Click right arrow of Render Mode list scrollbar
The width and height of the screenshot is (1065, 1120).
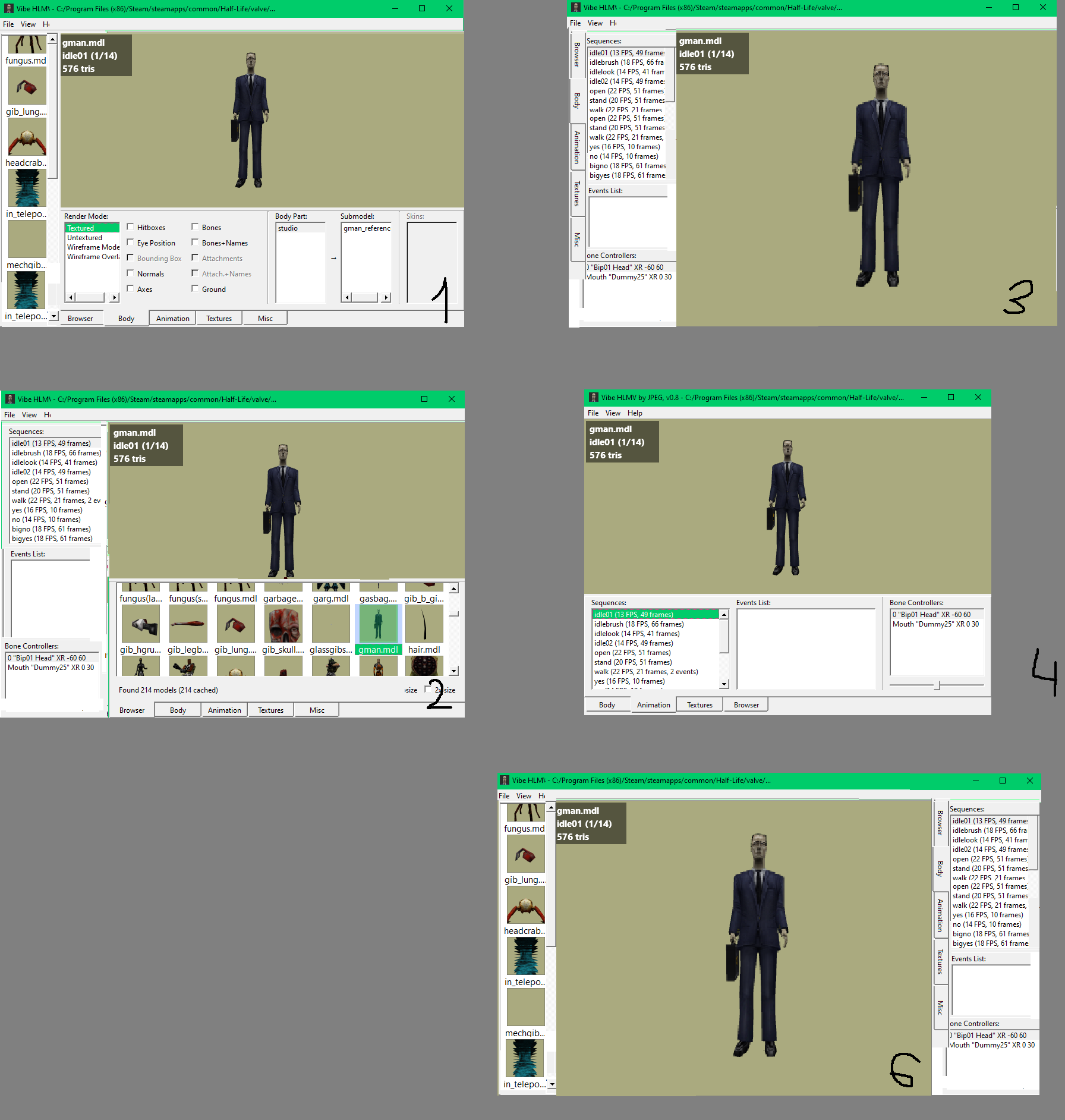(x=115, y=297)
